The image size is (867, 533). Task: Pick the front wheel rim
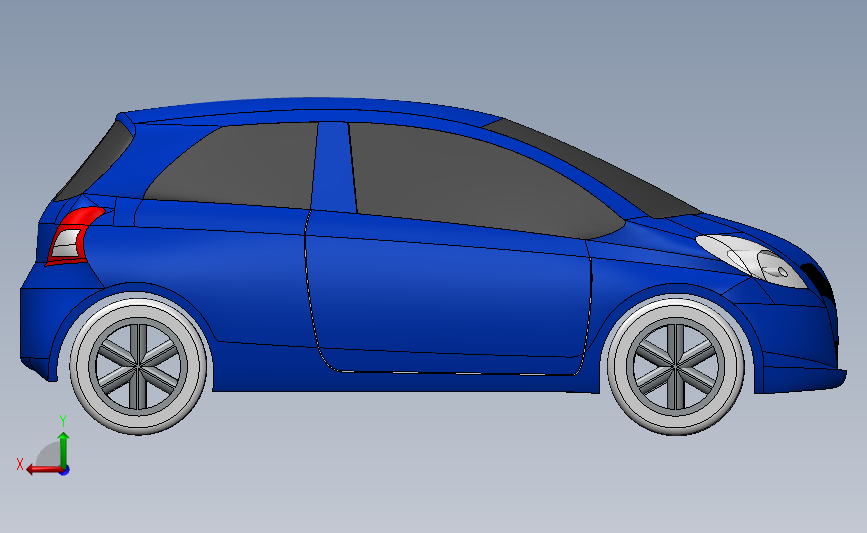coord(676,366)
